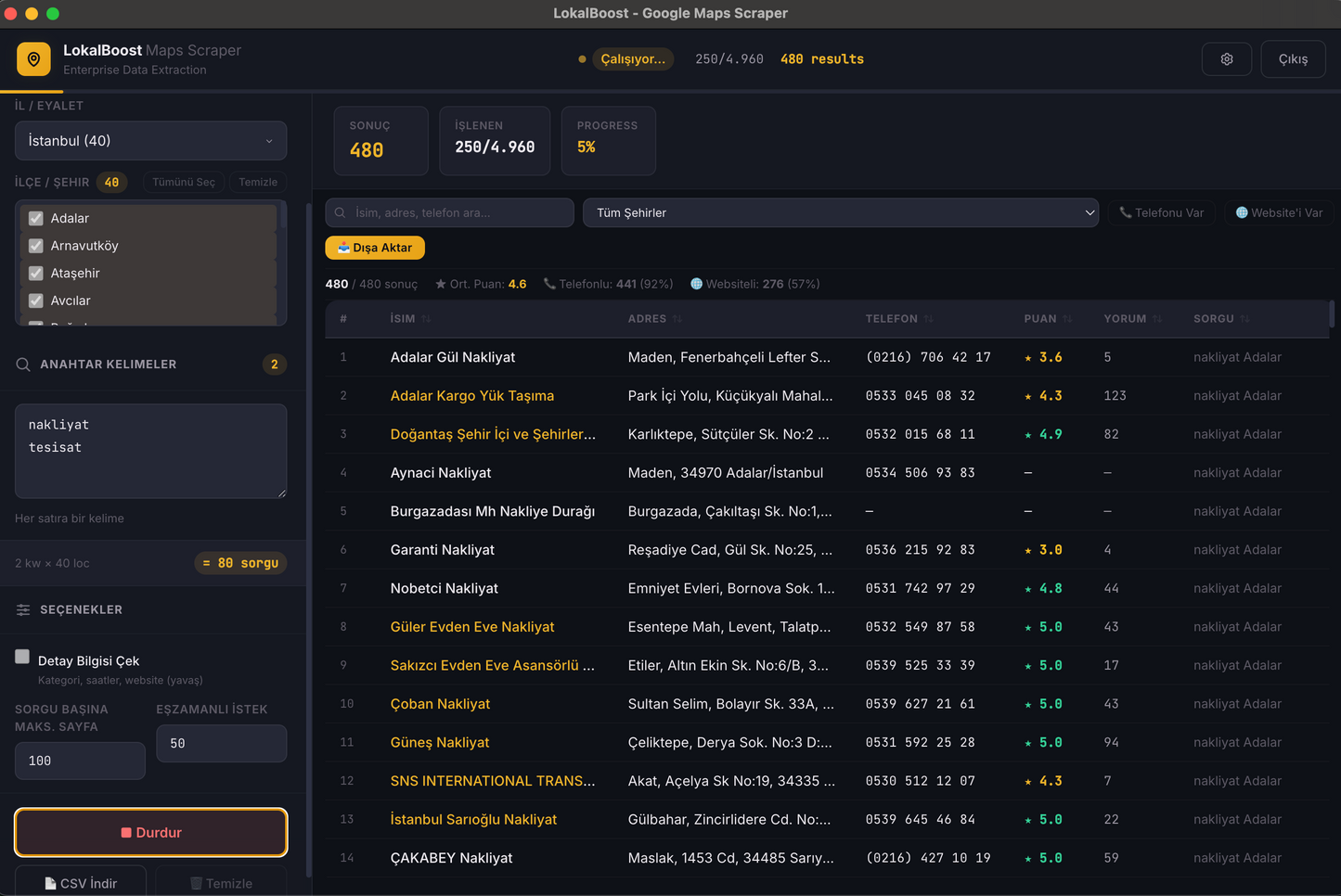Click the star icon beside Ort. Puan

441,284
